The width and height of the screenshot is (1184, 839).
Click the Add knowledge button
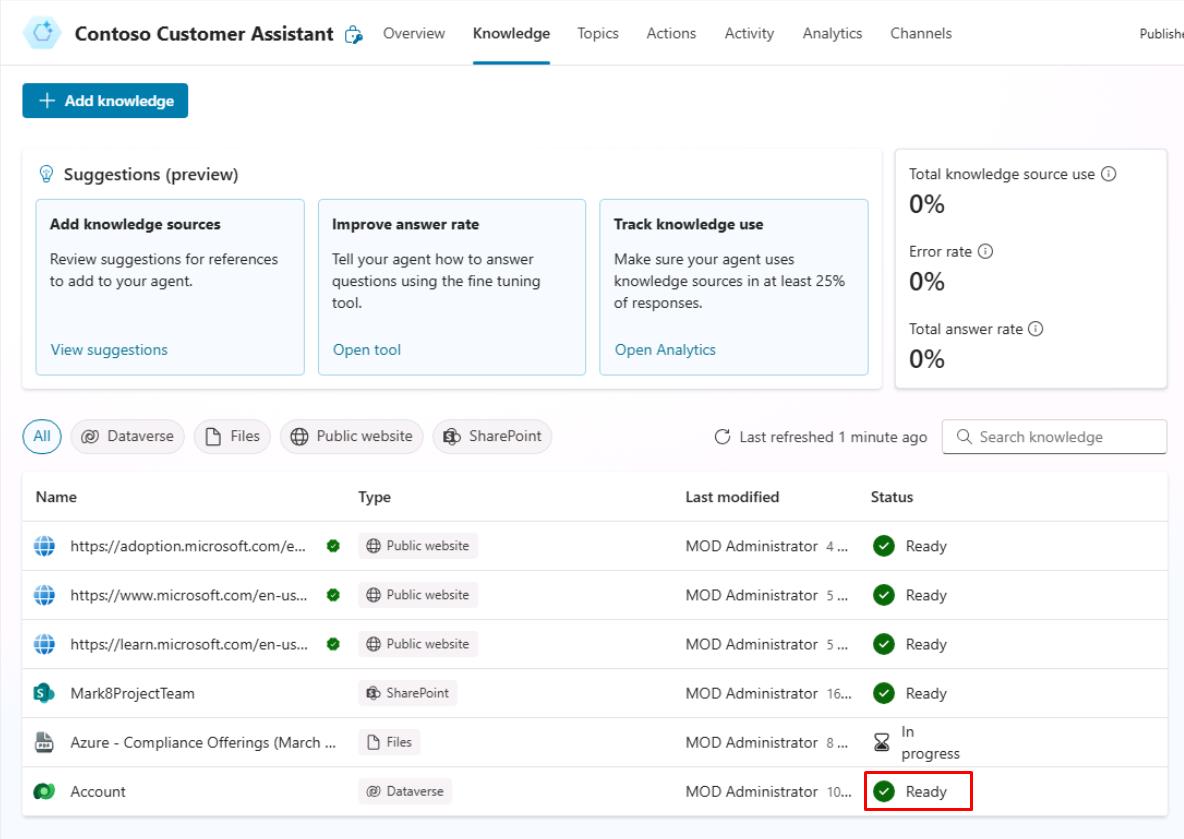(105, 100)
